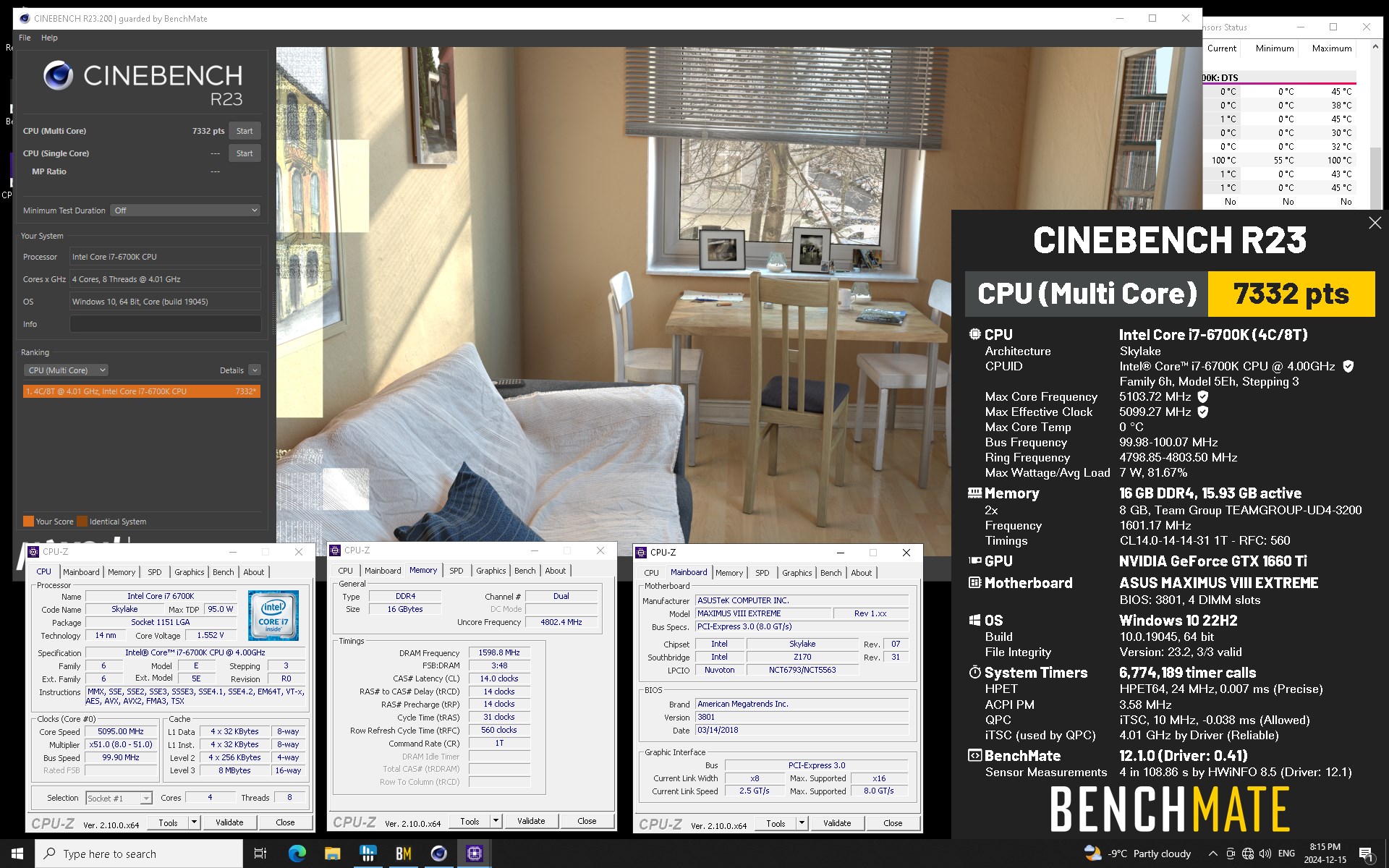
Task: Close the BenchMate result overlay
Action: (x=1375, y=224)
